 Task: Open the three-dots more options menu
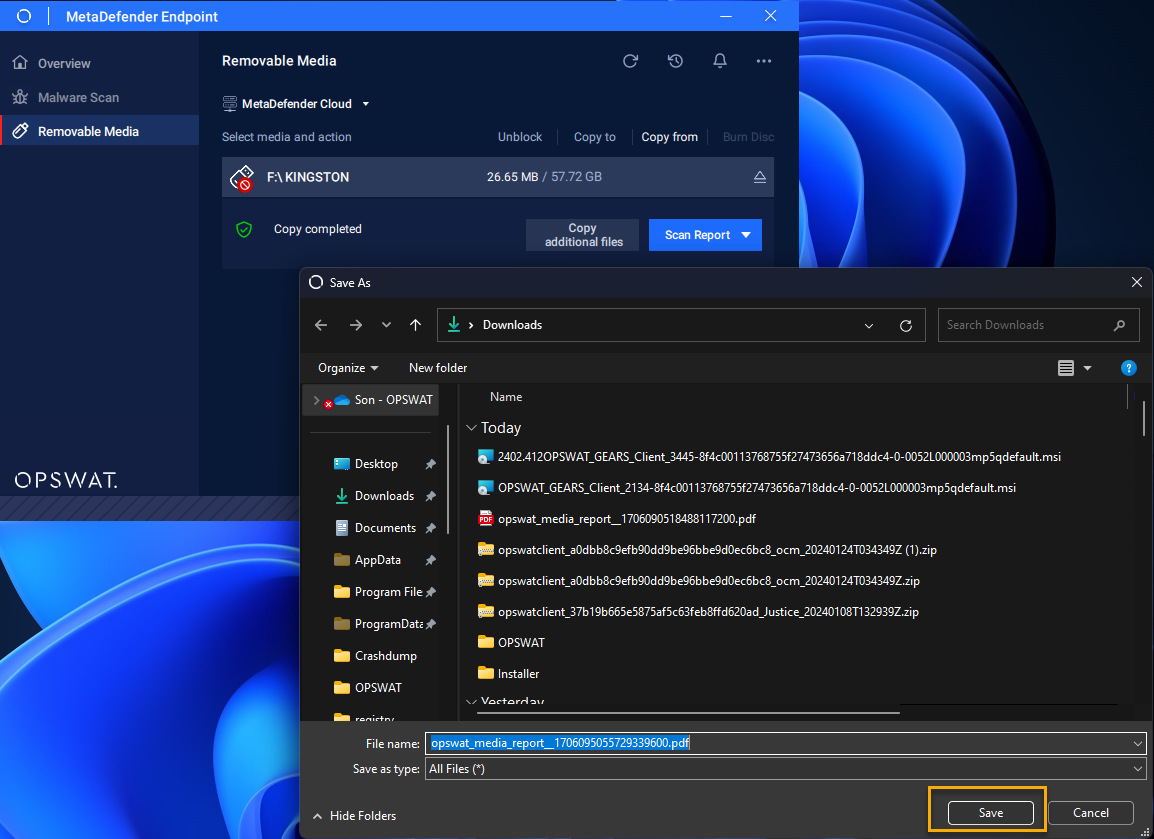tap(764, 61)
